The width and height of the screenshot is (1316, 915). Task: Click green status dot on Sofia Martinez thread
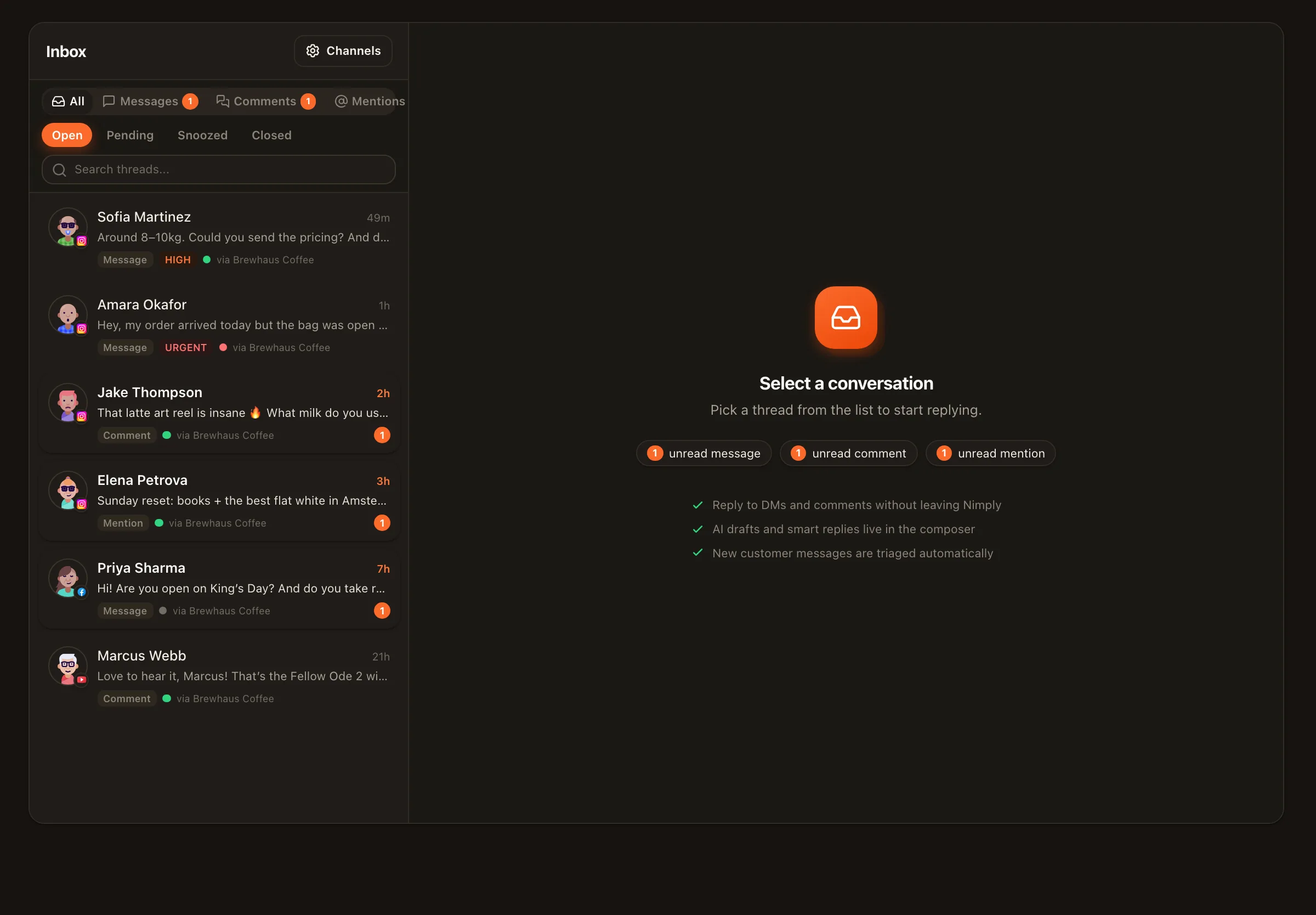coord(207,260)
